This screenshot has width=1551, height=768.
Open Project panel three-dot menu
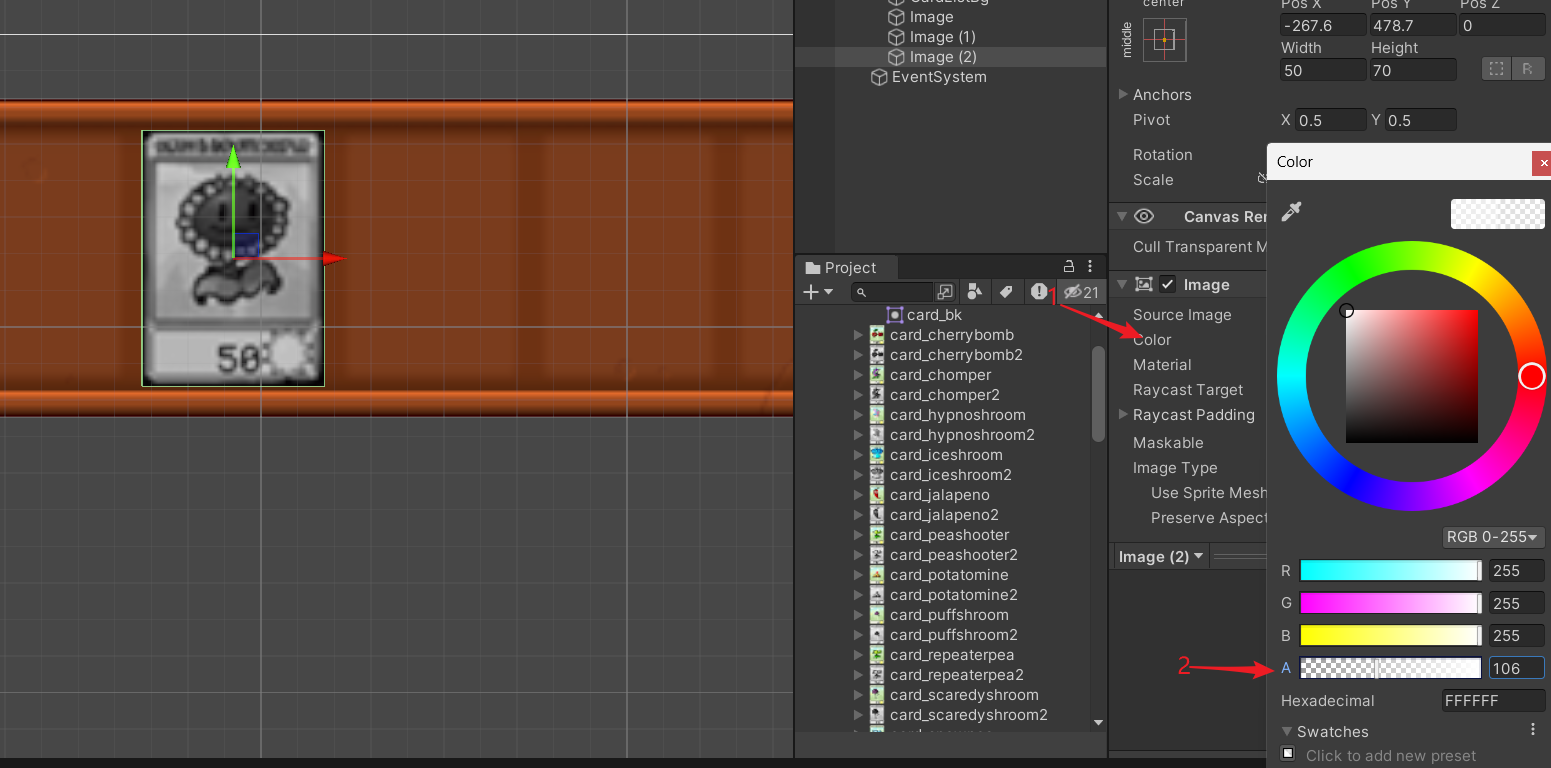(1090, 267)
